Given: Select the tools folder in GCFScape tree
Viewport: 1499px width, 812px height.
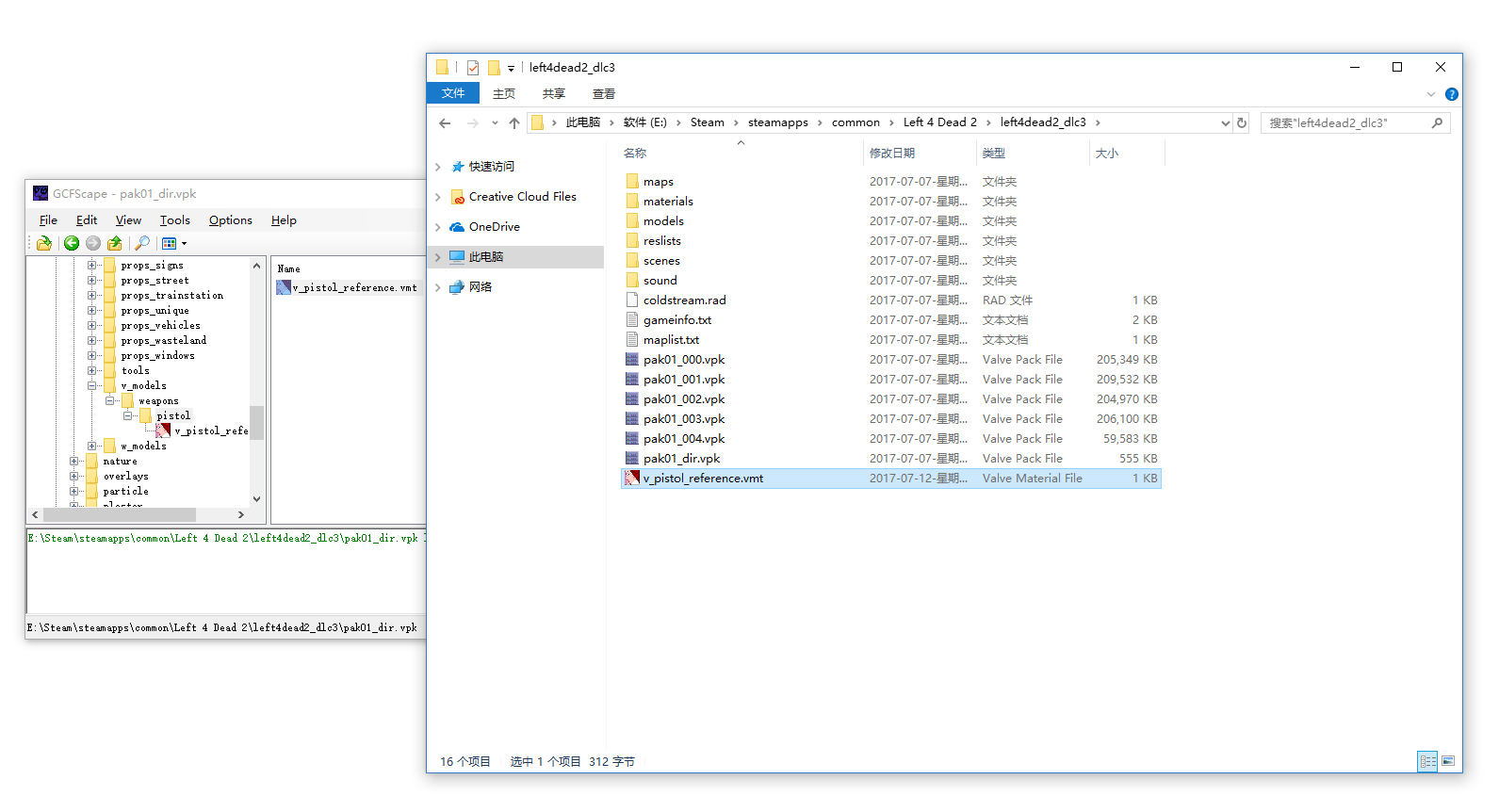Looking at the screenshot, I should click(x=135, y=371).
